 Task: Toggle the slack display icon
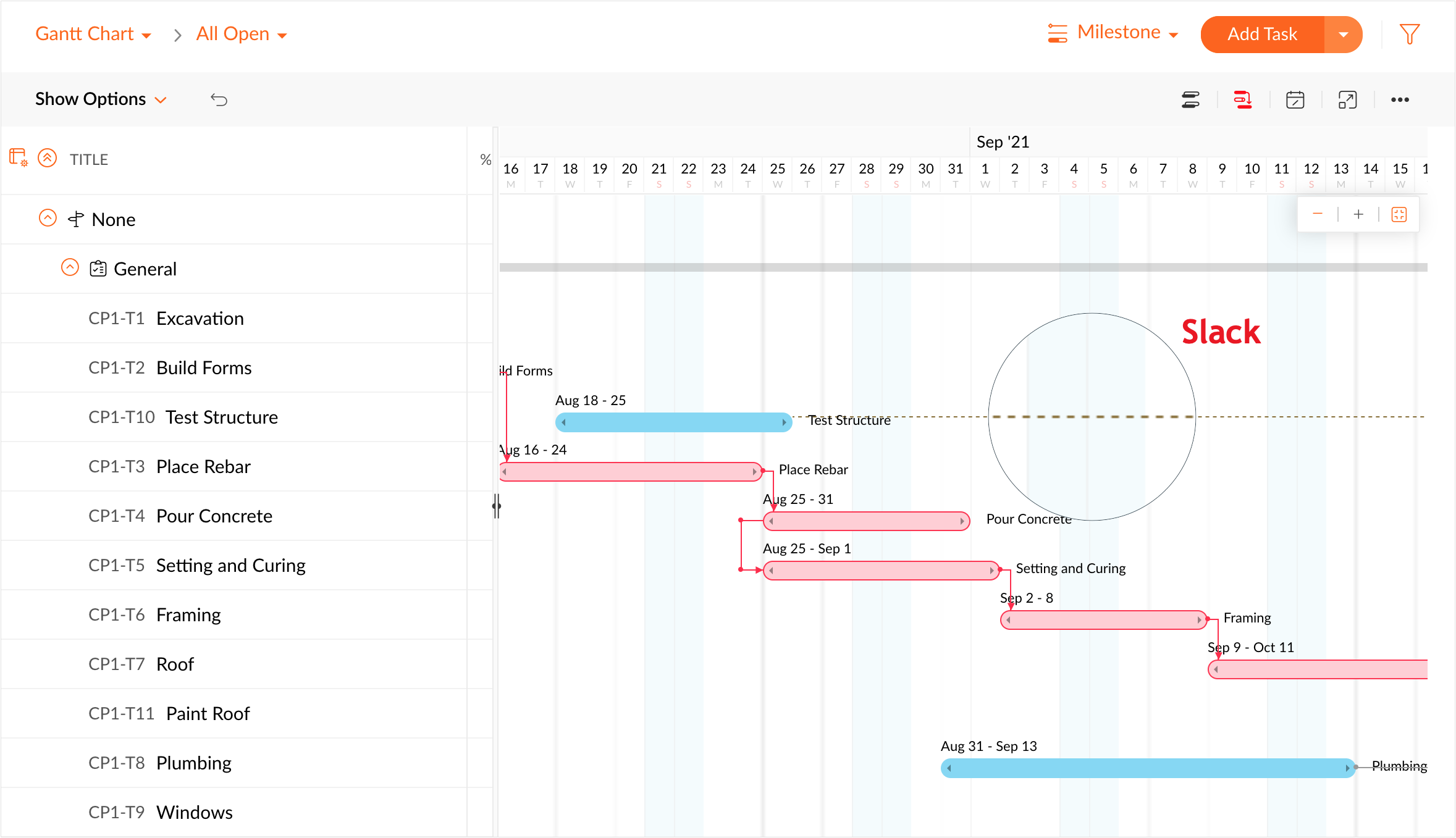(1190, 99)
